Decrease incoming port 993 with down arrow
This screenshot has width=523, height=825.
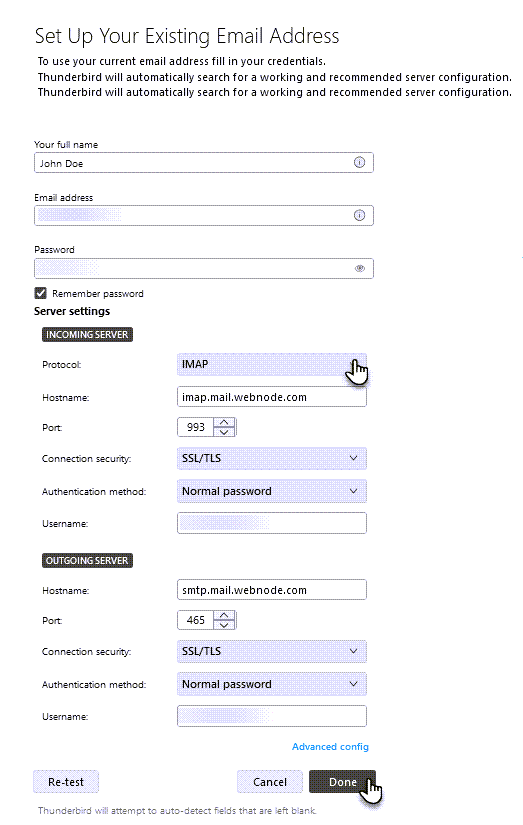pos(225,432)
